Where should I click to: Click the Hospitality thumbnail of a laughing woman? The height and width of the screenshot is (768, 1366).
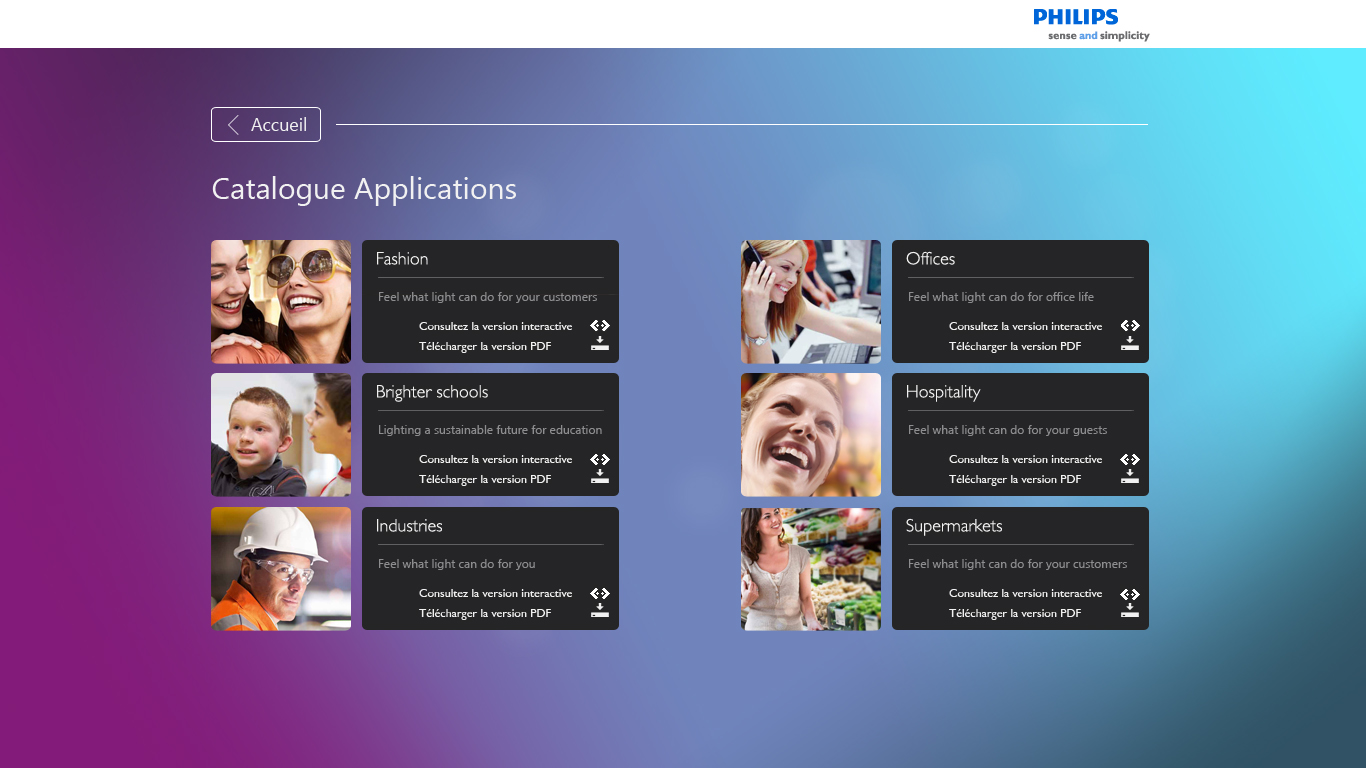point(811,435)
